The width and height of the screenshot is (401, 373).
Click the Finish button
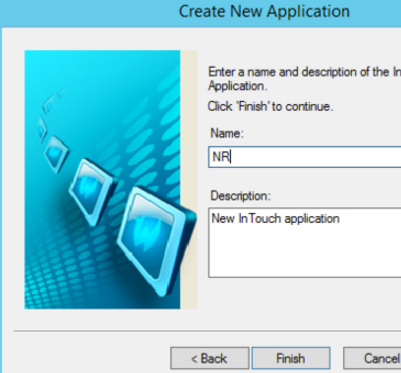291,358
